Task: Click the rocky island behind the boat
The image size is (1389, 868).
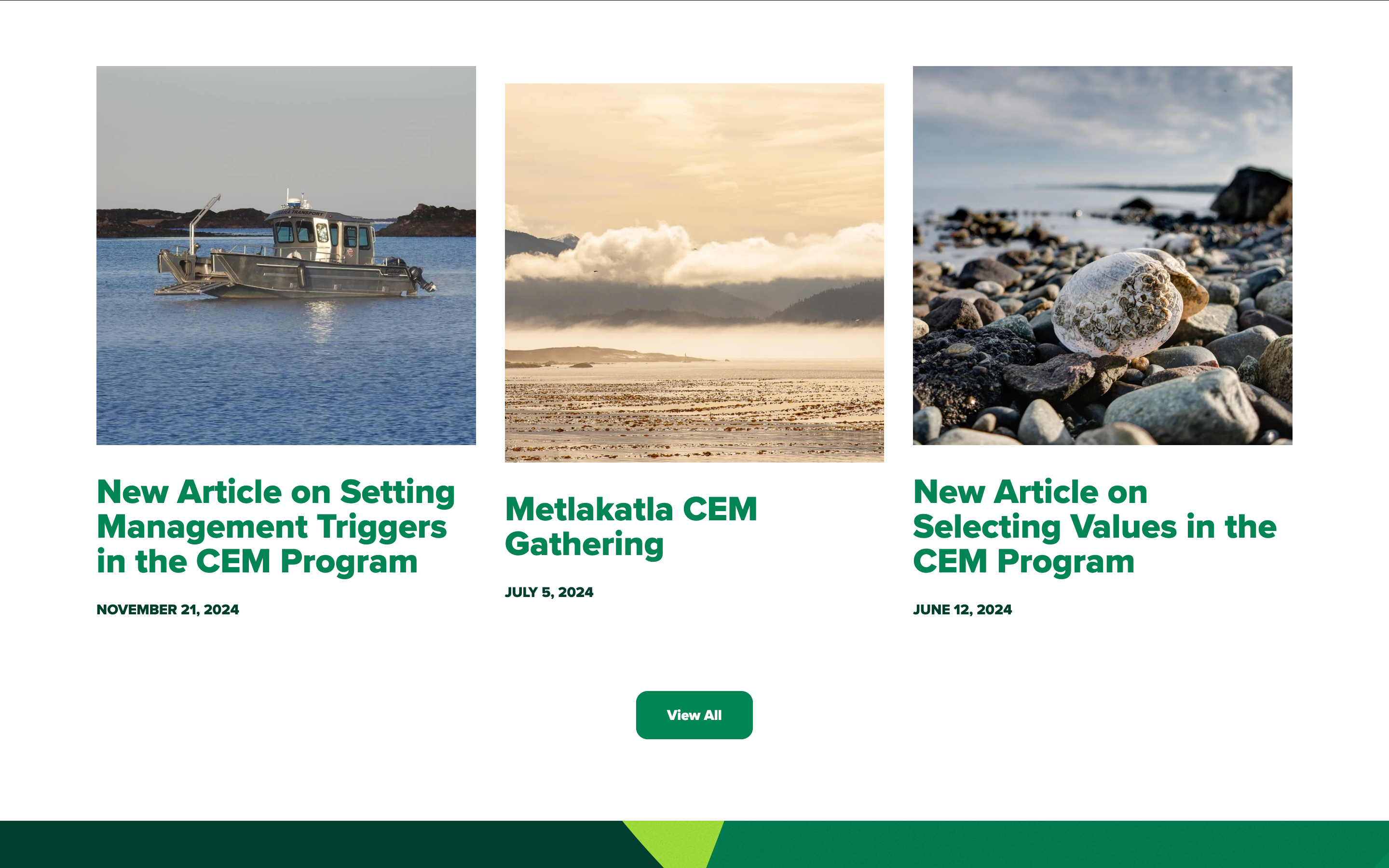Action: [428, 221]
